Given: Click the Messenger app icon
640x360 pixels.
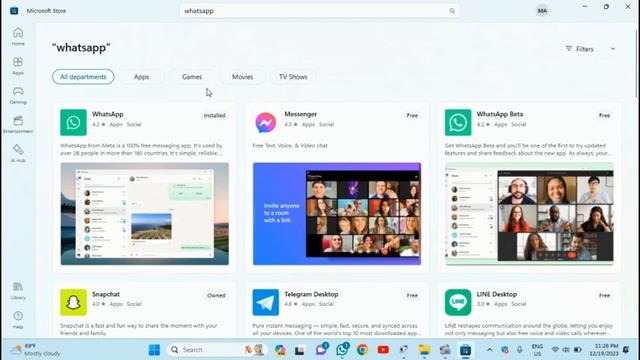Looking at the screenshot, I should tap(266, 122).
